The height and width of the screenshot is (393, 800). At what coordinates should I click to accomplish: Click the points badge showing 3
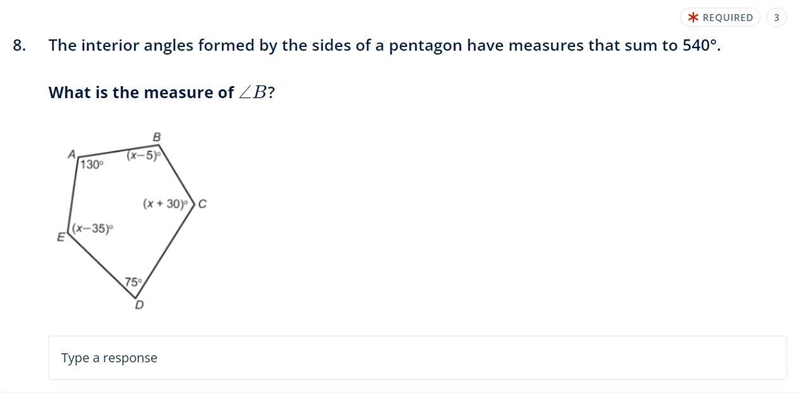(777, 18)
